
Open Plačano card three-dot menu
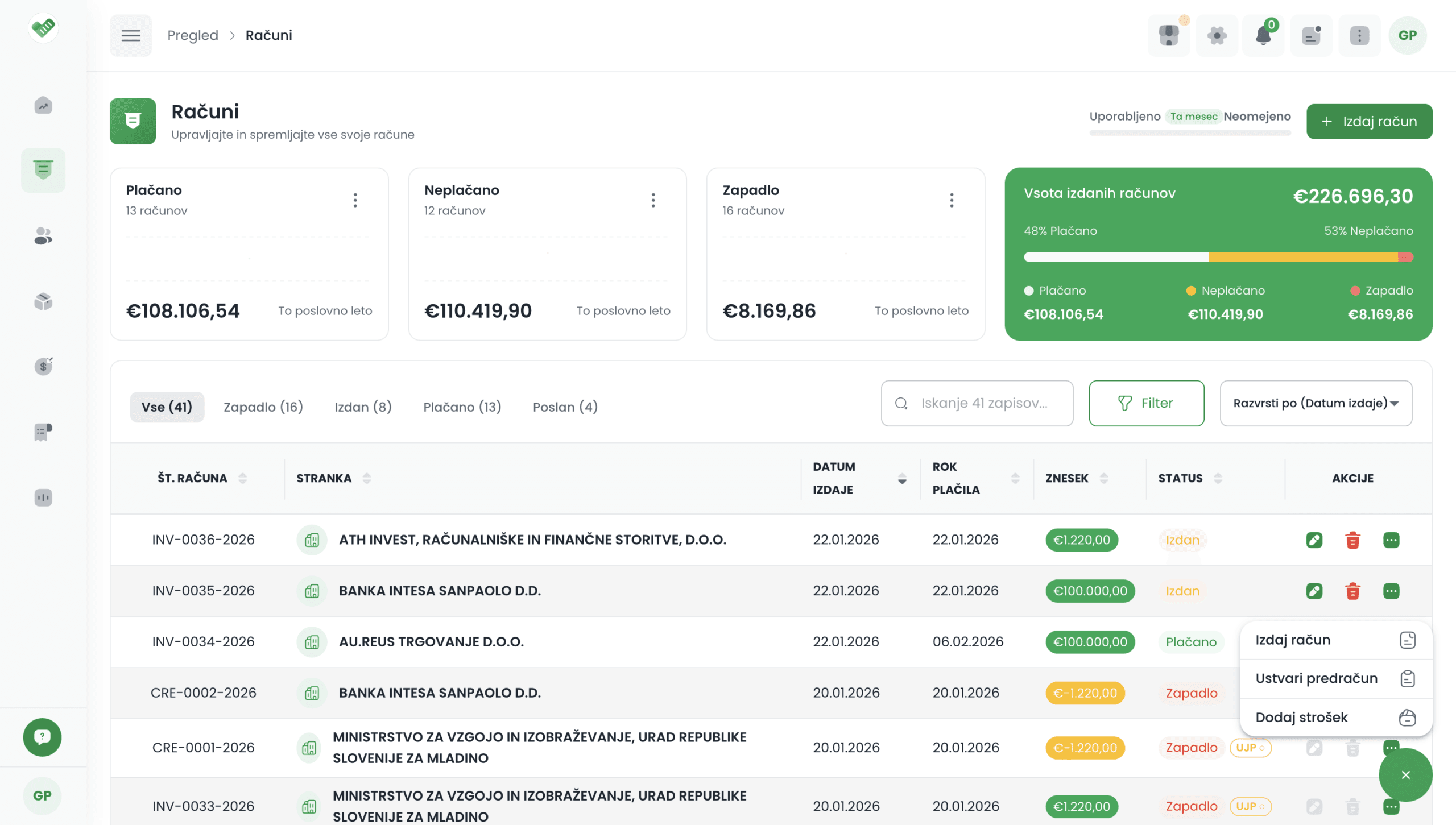point(355,200)
